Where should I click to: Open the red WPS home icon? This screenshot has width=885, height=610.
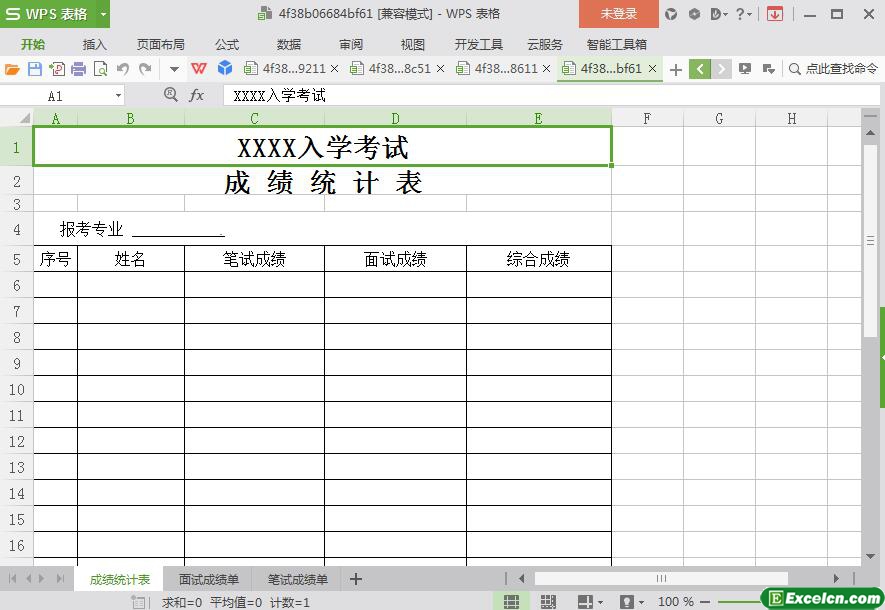pos(199,69)
